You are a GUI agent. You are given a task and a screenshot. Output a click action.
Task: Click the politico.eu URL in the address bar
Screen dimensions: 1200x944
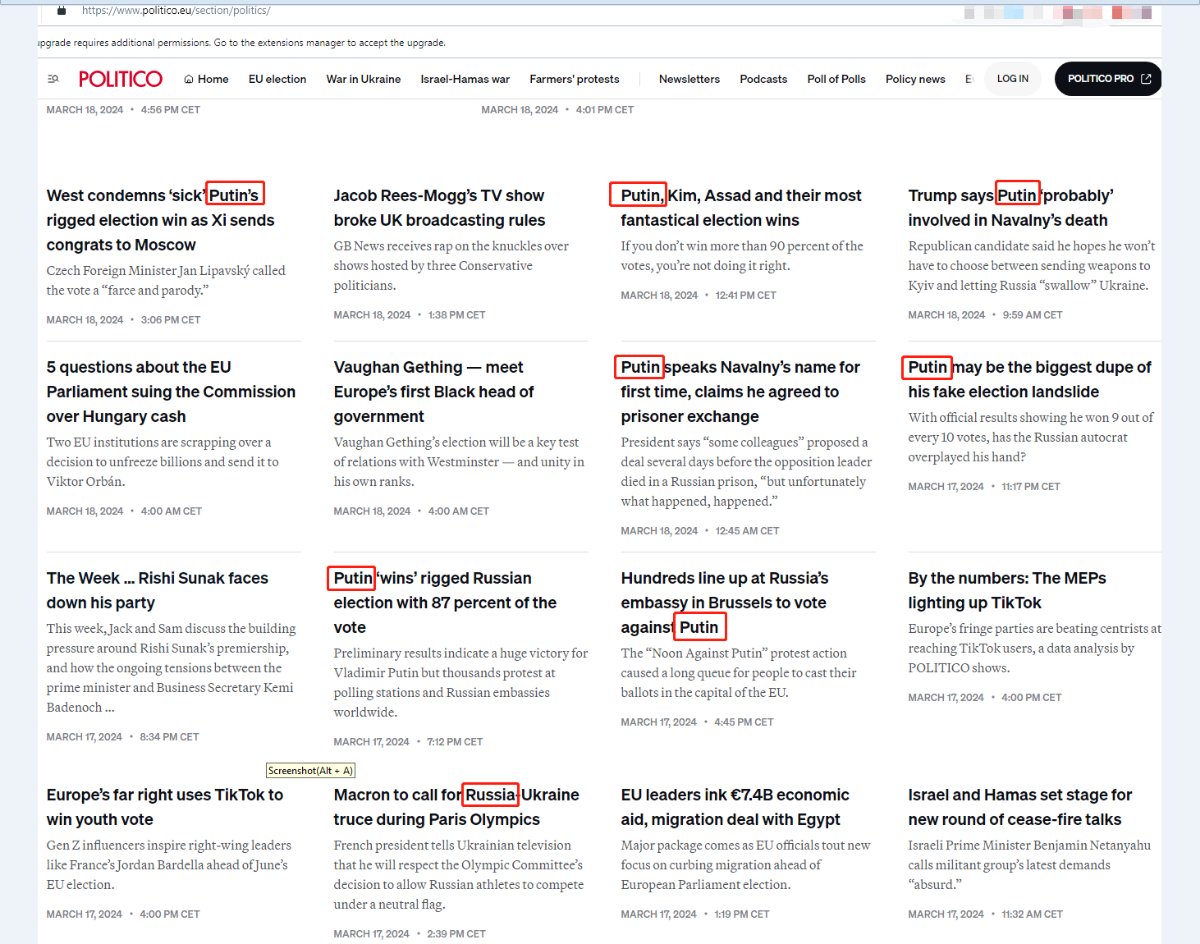tap(176, 10)
